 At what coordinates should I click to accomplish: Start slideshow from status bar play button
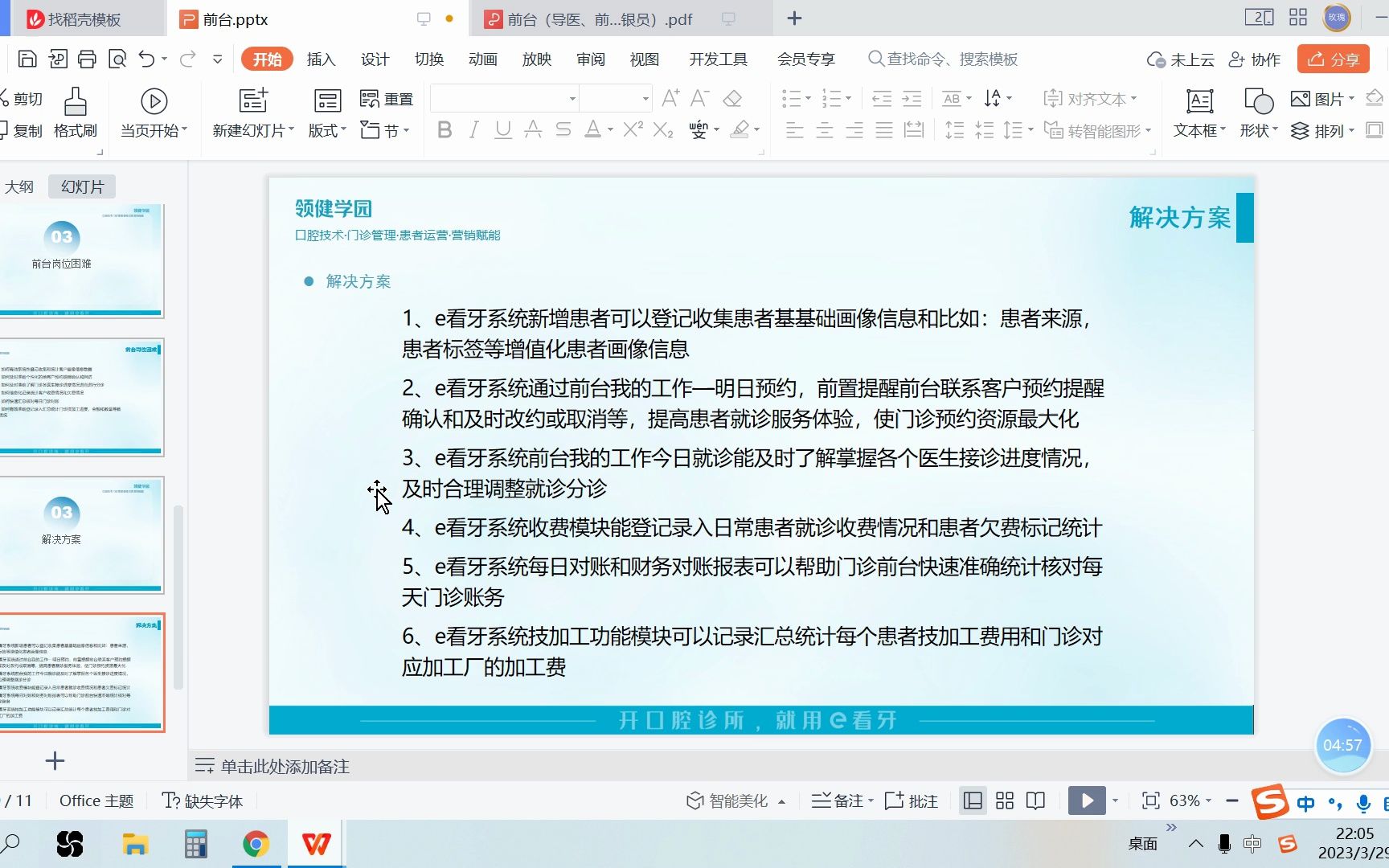[1087, 800]
